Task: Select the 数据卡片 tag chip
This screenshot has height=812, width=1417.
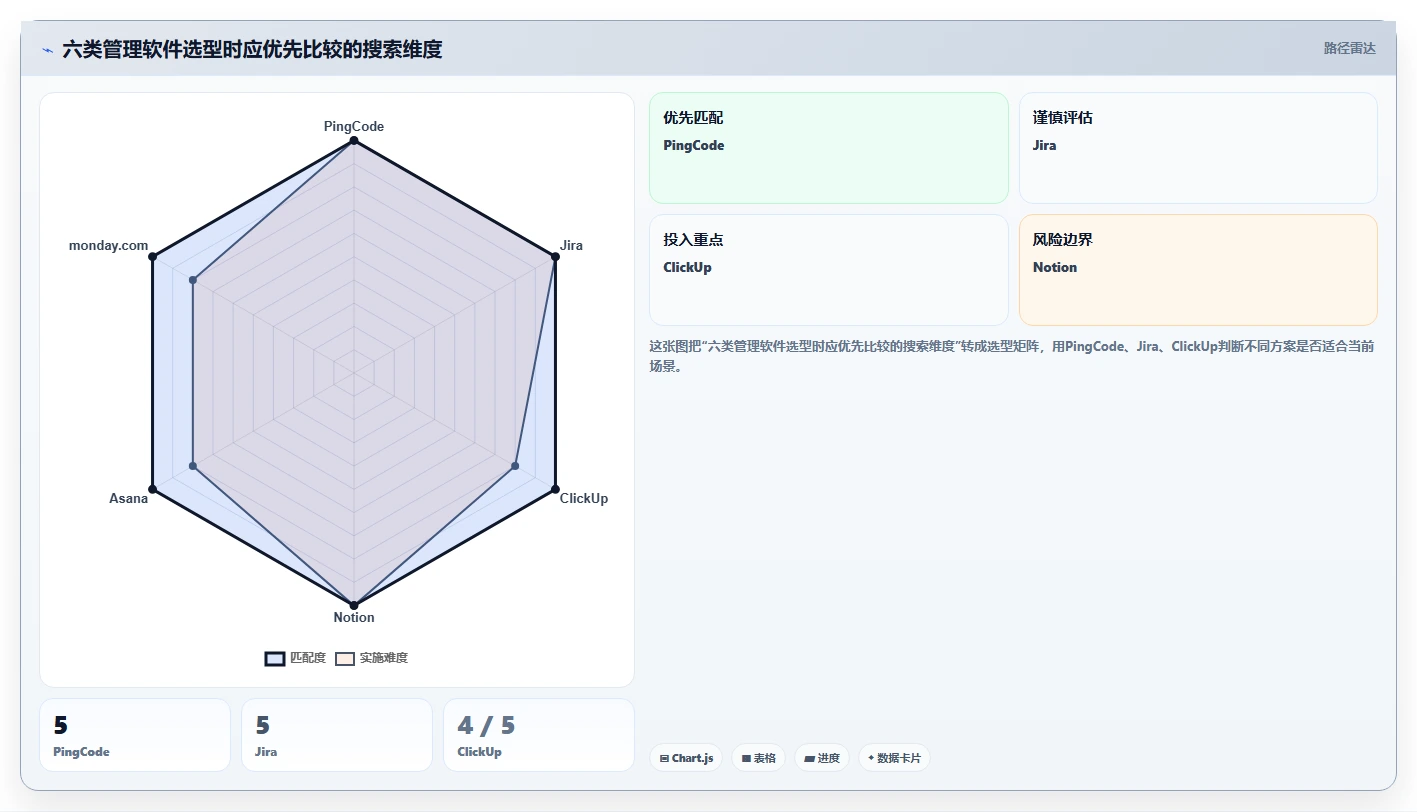Action: pos(894,758)
